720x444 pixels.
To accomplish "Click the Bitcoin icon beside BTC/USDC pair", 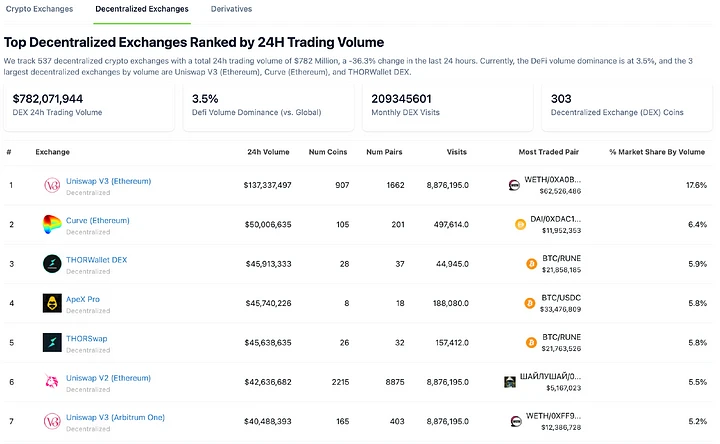I will [x=529, y=303].
